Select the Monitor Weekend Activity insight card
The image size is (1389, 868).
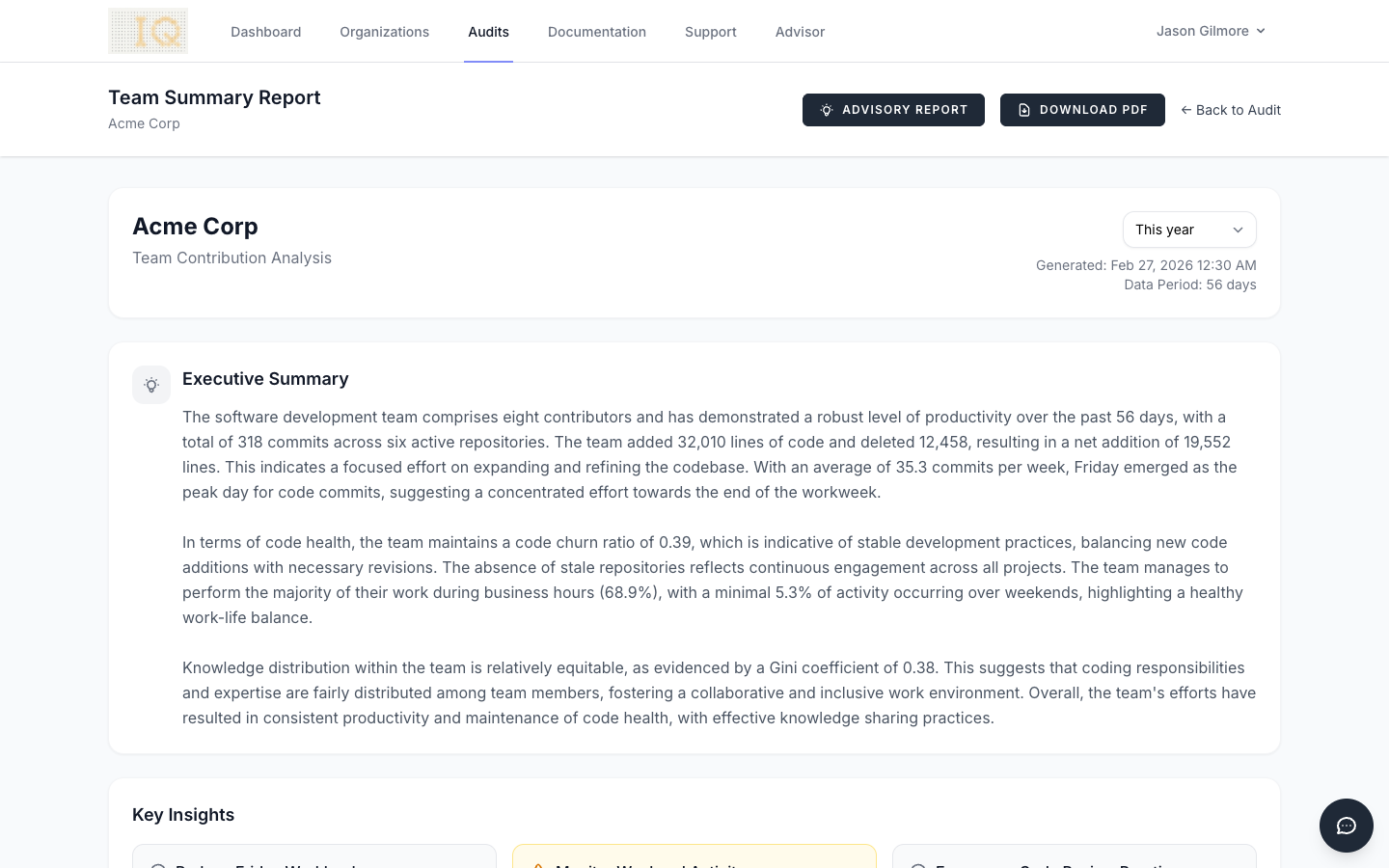coord(694,863)
